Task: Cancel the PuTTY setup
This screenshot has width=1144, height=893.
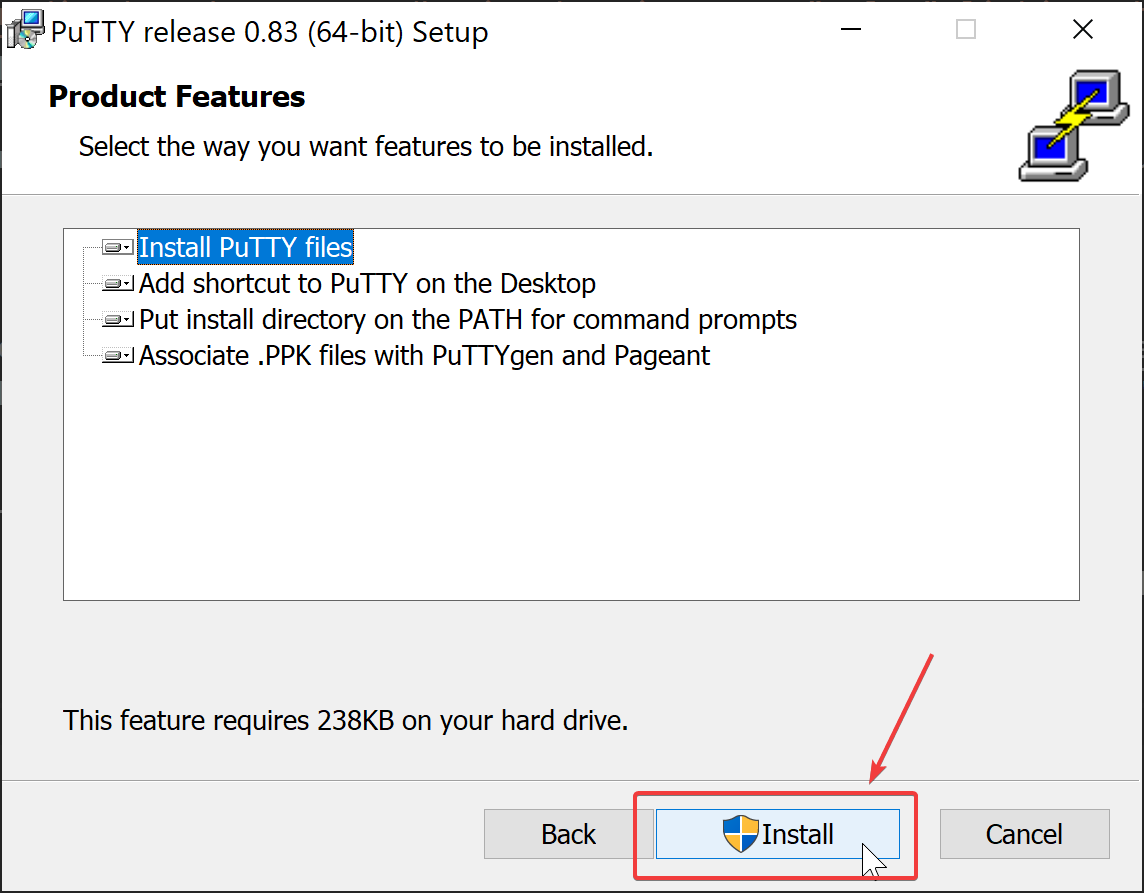Action: 1024,834
